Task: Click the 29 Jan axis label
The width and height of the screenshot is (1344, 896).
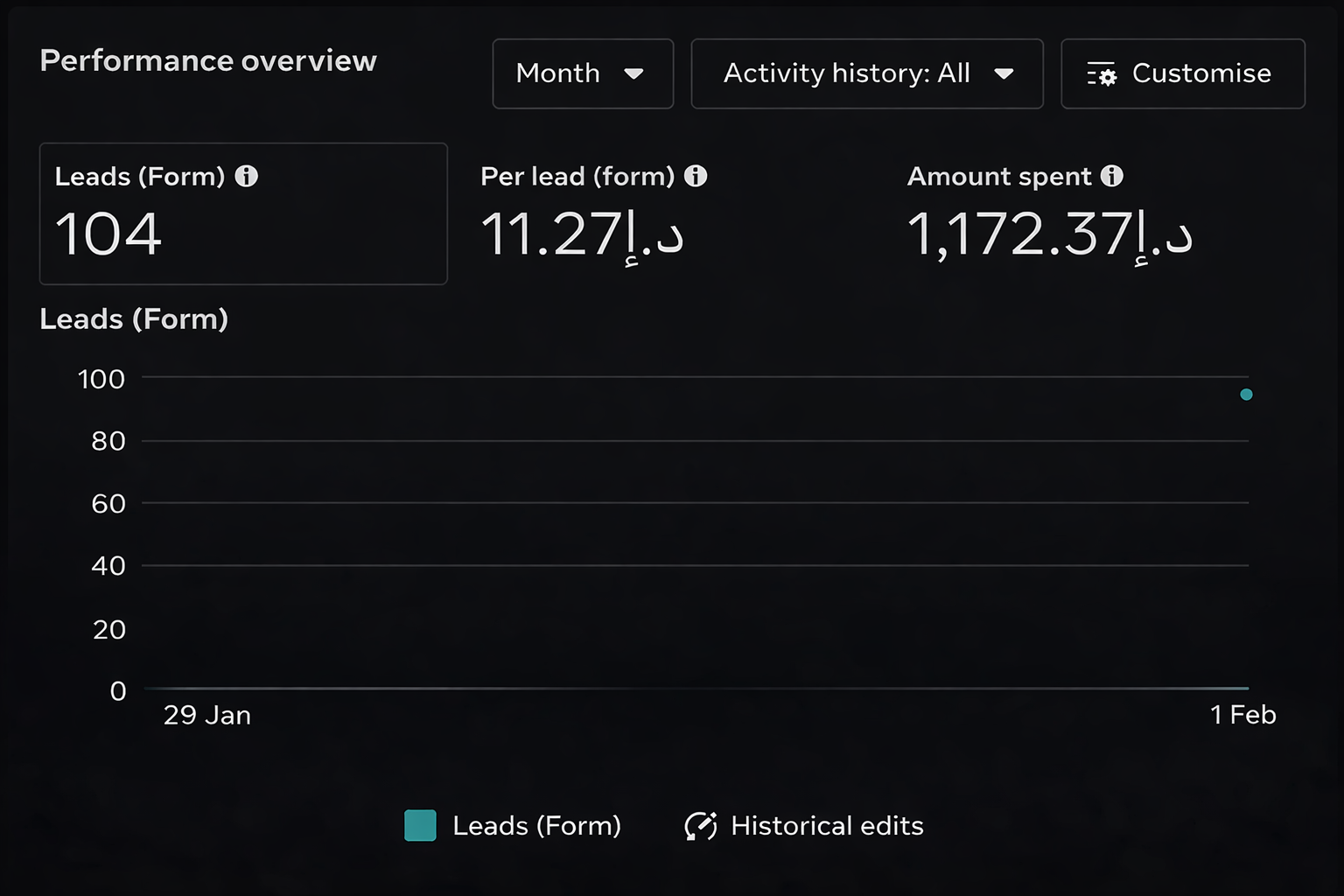Action: click(x=207, y=714)
